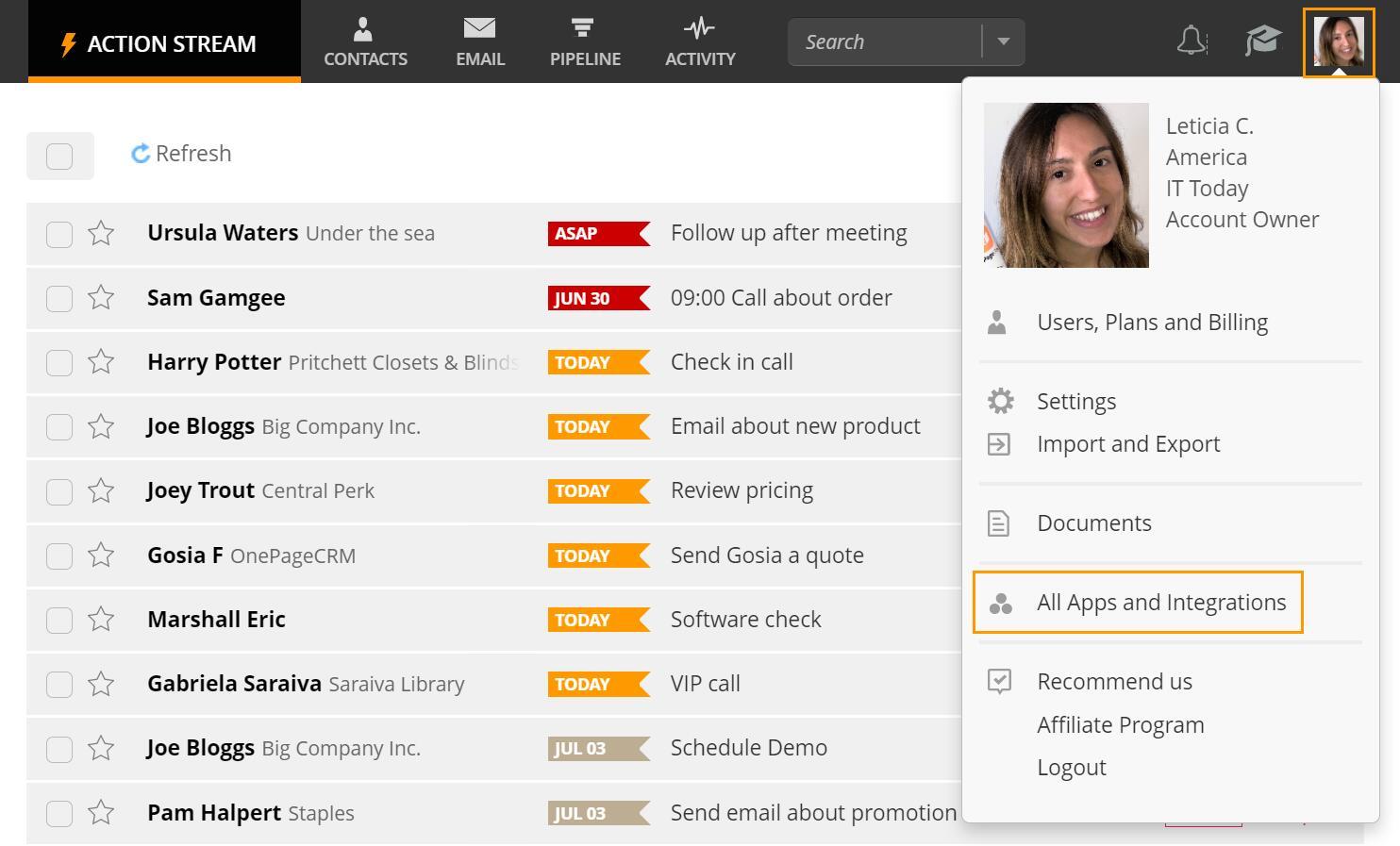
Task: Open Harry Potter contact name
Action: point(214,362)
